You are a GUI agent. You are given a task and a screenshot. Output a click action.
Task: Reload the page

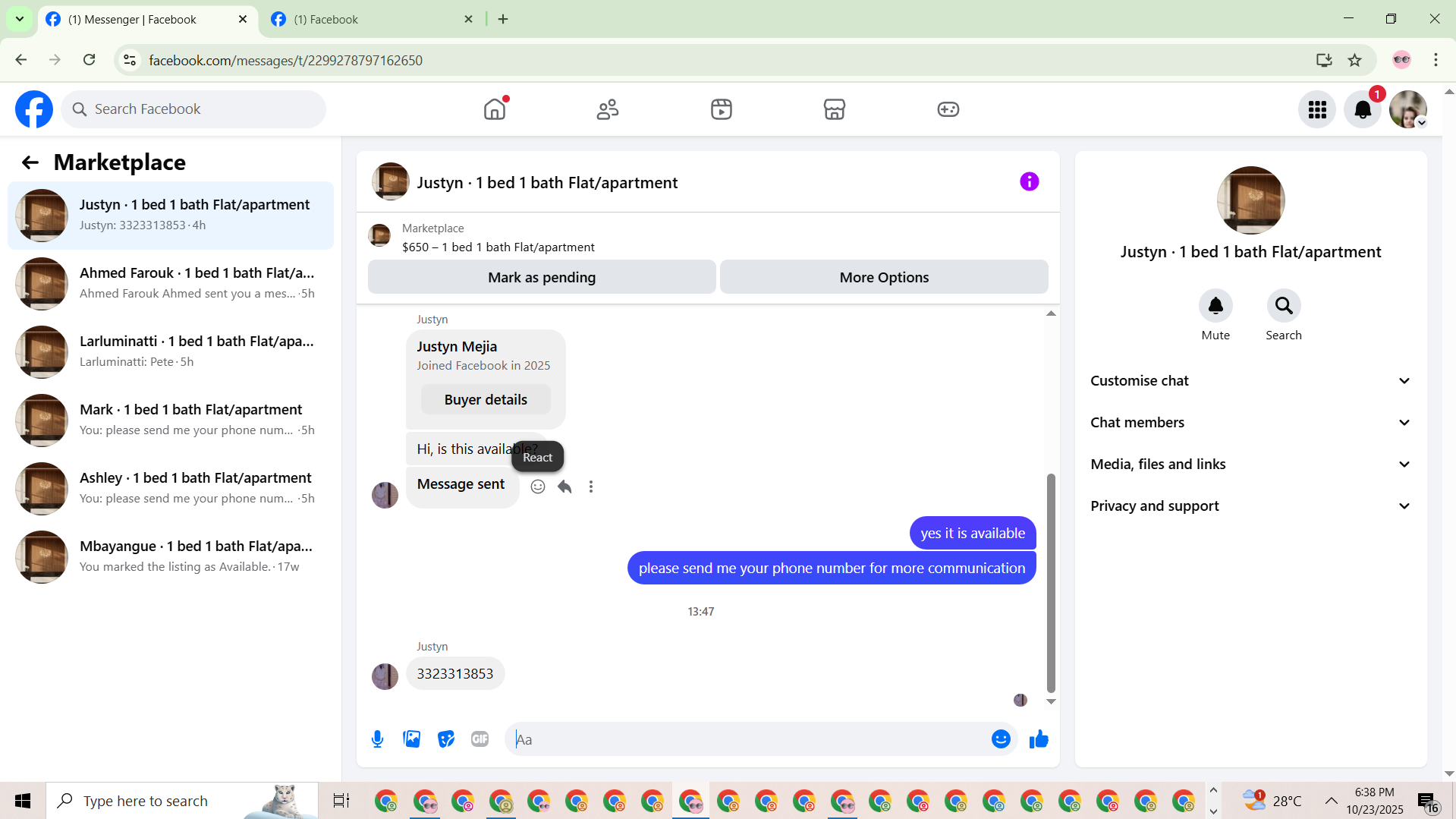click(90, 60)
